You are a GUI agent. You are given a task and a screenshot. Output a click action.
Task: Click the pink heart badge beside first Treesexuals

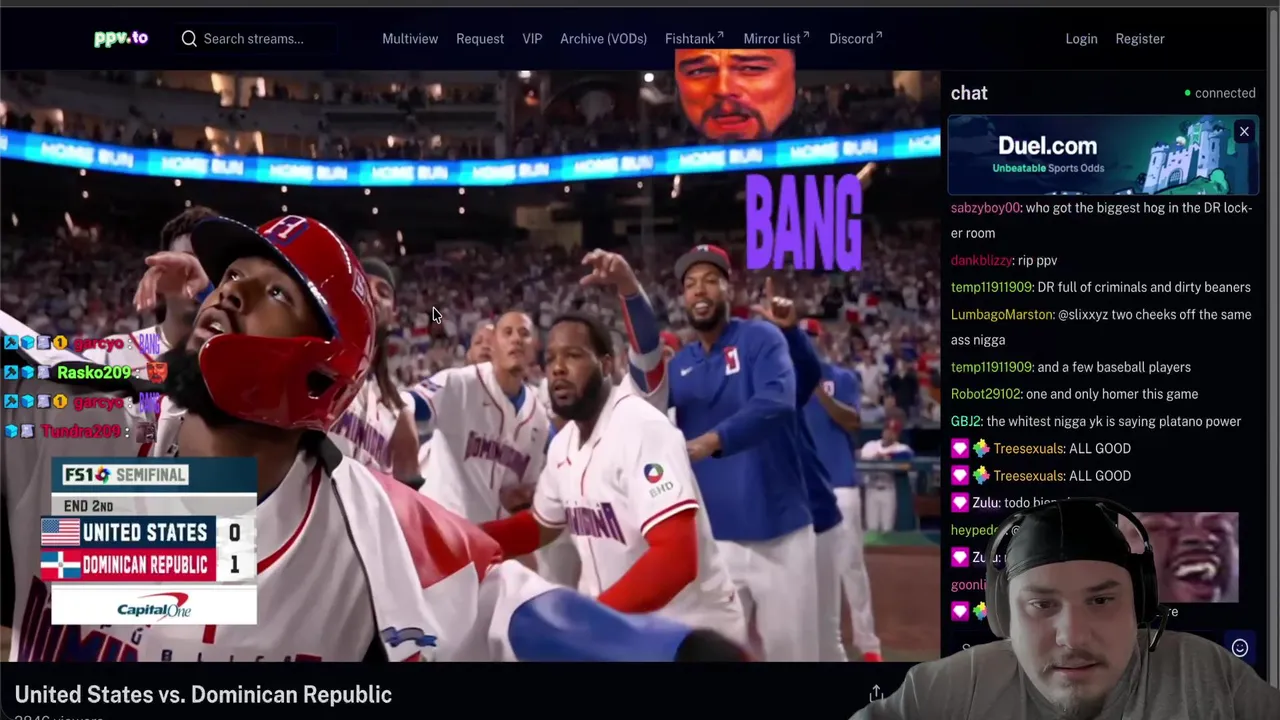[x=960, y=449]
